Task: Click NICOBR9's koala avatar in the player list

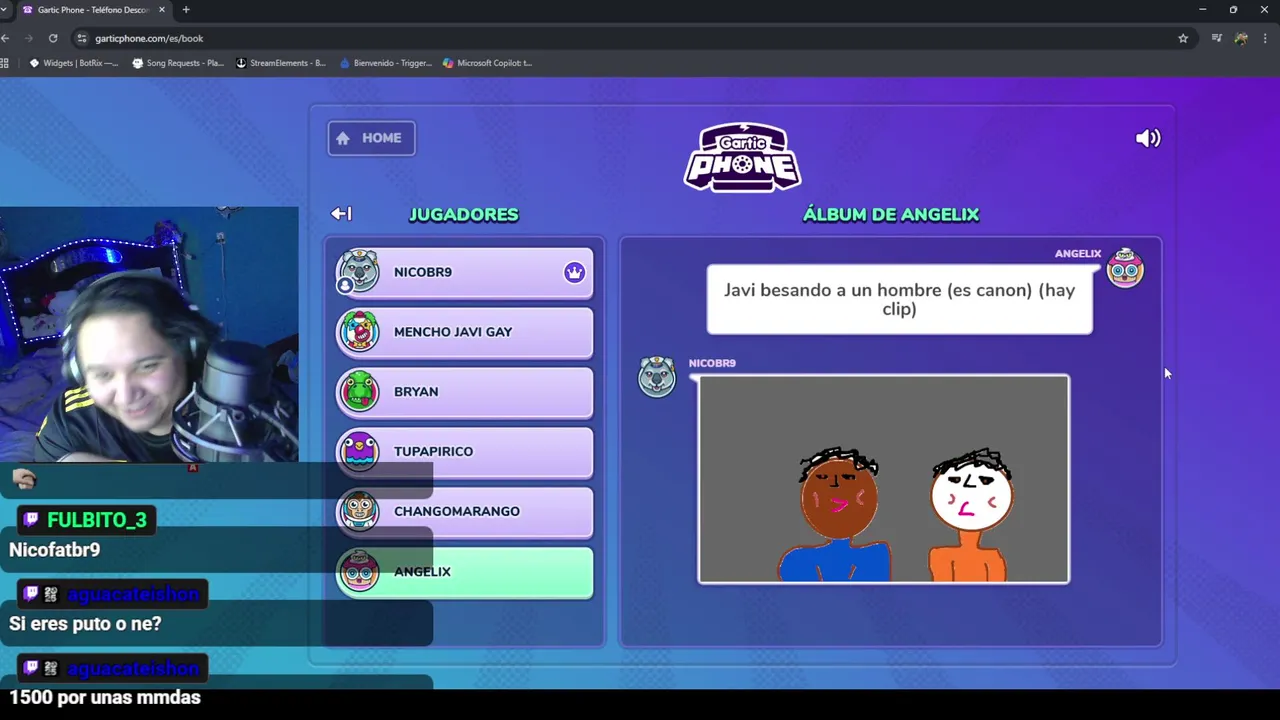Action: pos(358,271)
